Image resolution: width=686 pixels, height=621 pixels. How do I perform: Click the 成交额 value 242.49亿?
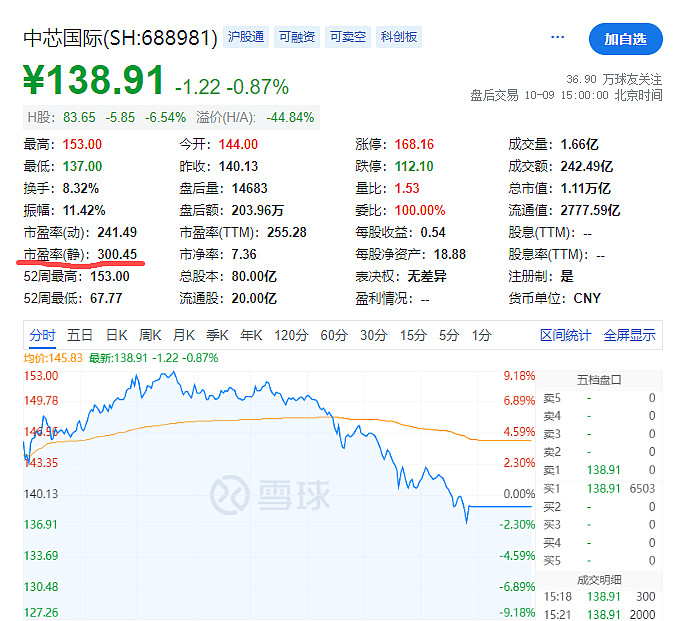[x=587, y=166]
